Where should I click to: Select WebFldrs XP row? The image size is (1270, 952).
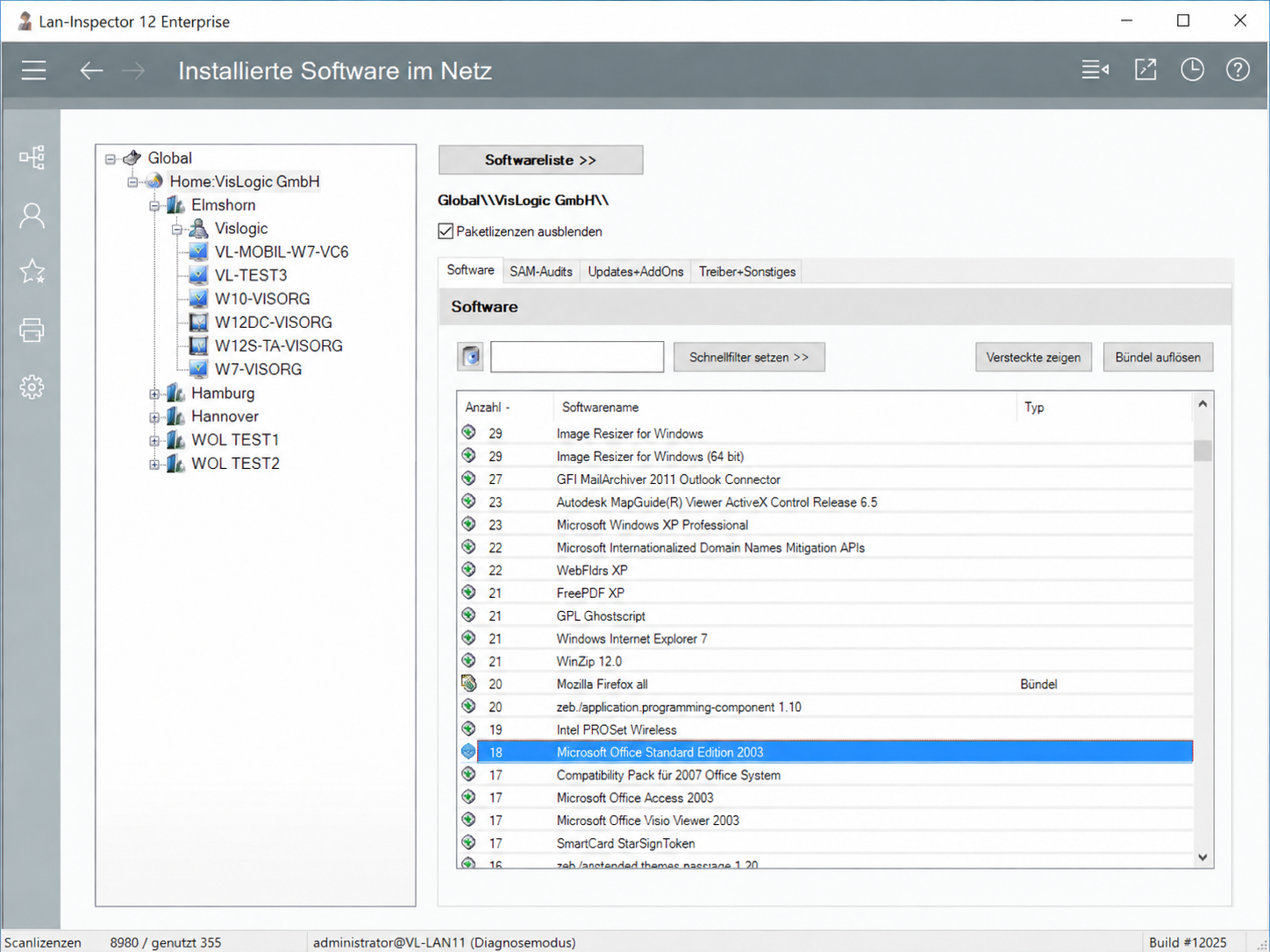tap(825, 570)
